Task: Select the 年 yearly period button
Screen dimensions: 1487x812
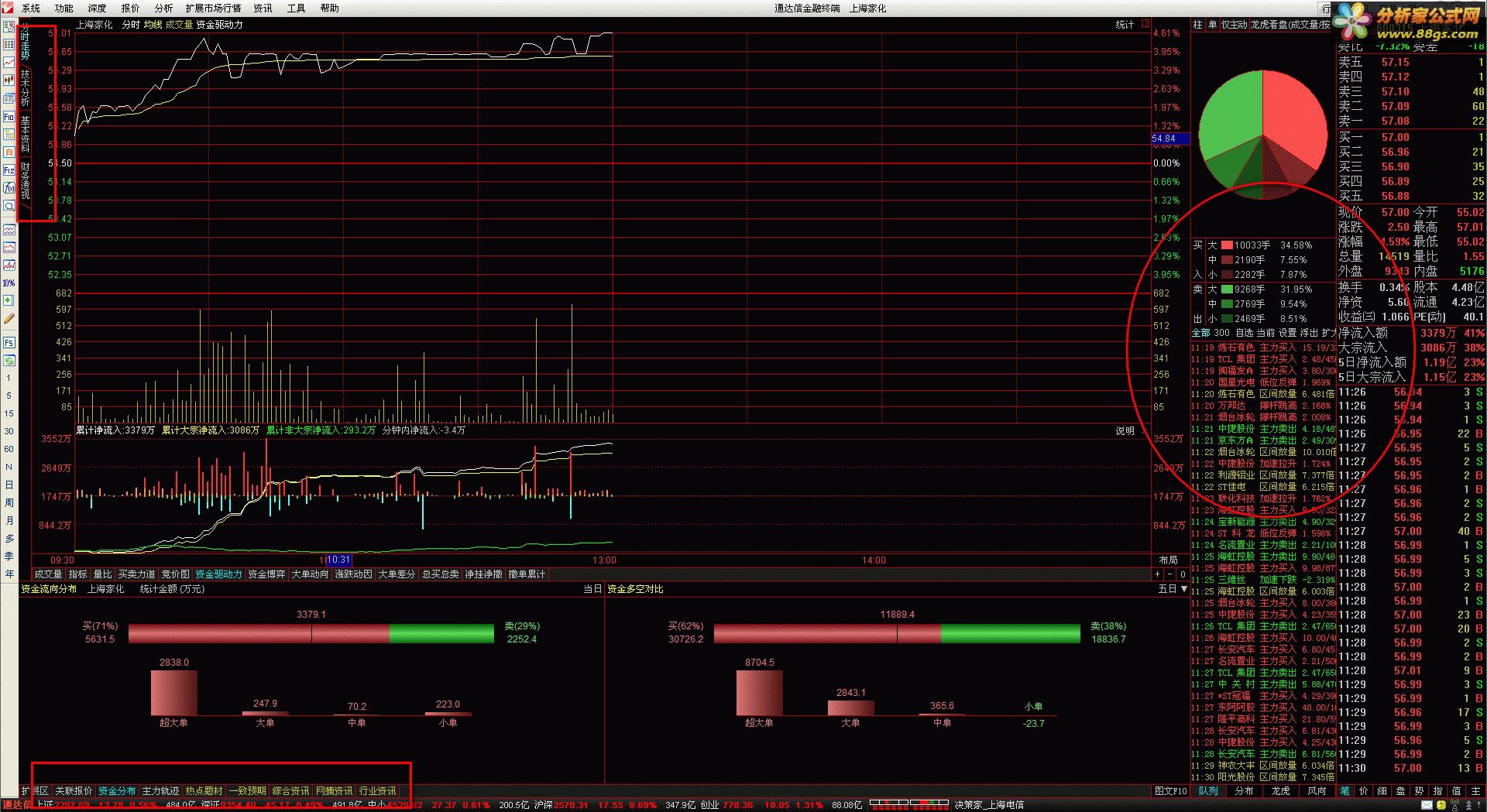Action: 9,574
